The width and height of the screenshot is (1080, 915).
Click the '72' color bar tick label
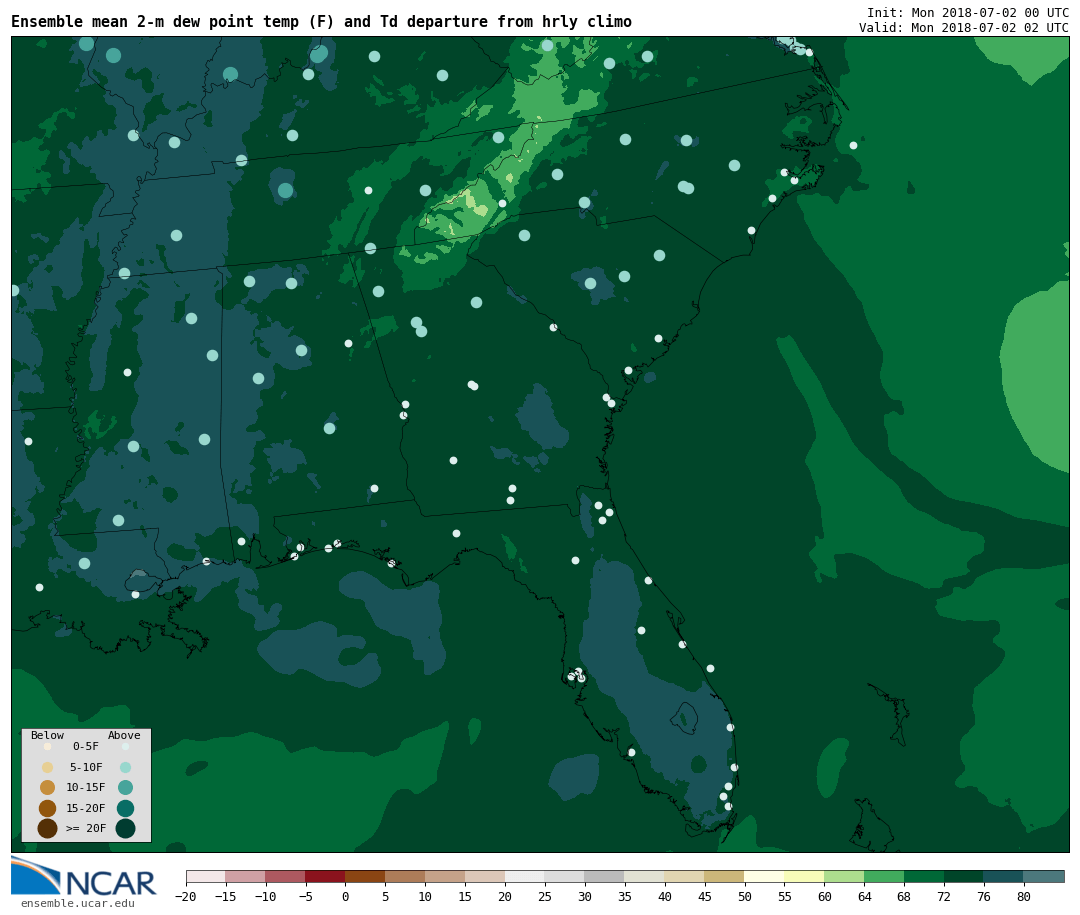[x=944, y=896]
